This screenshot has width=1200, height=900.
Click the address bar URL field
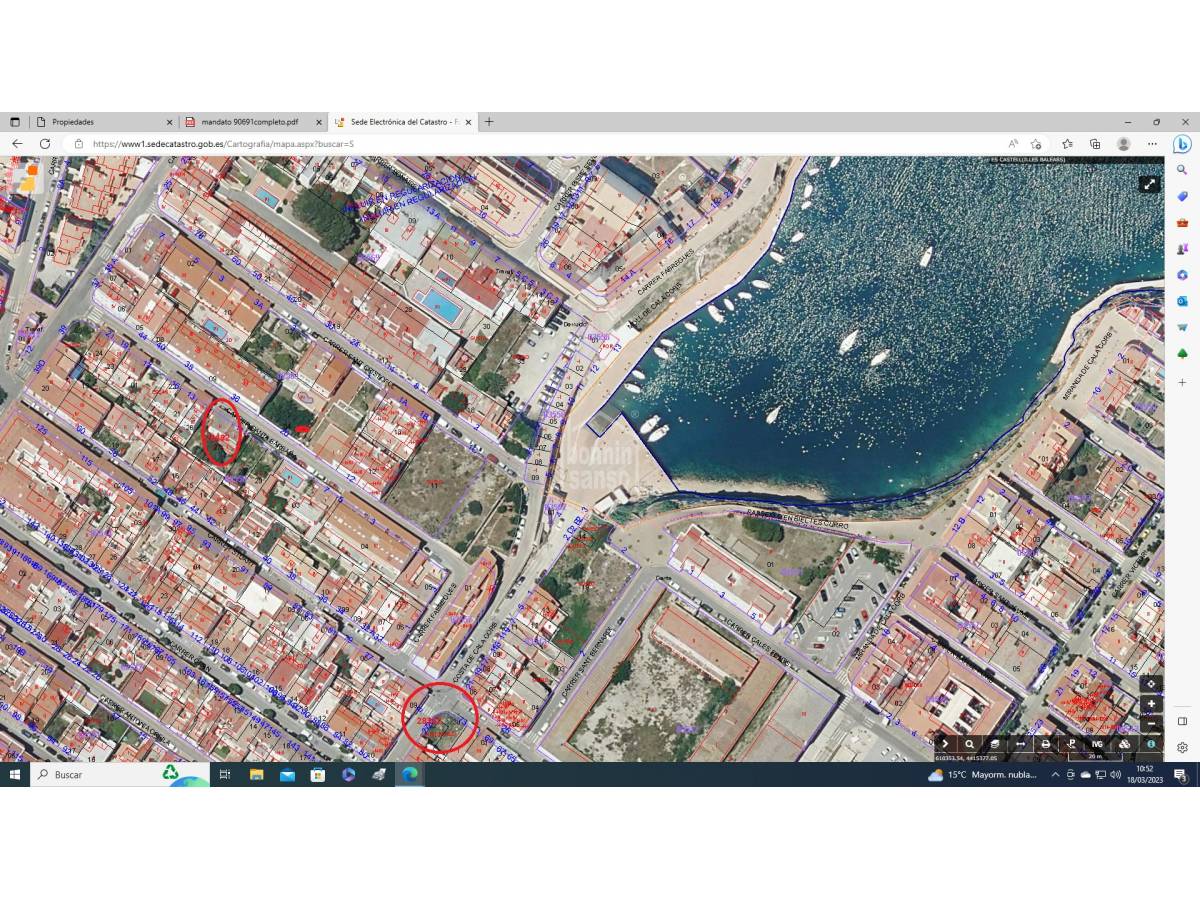540,144
